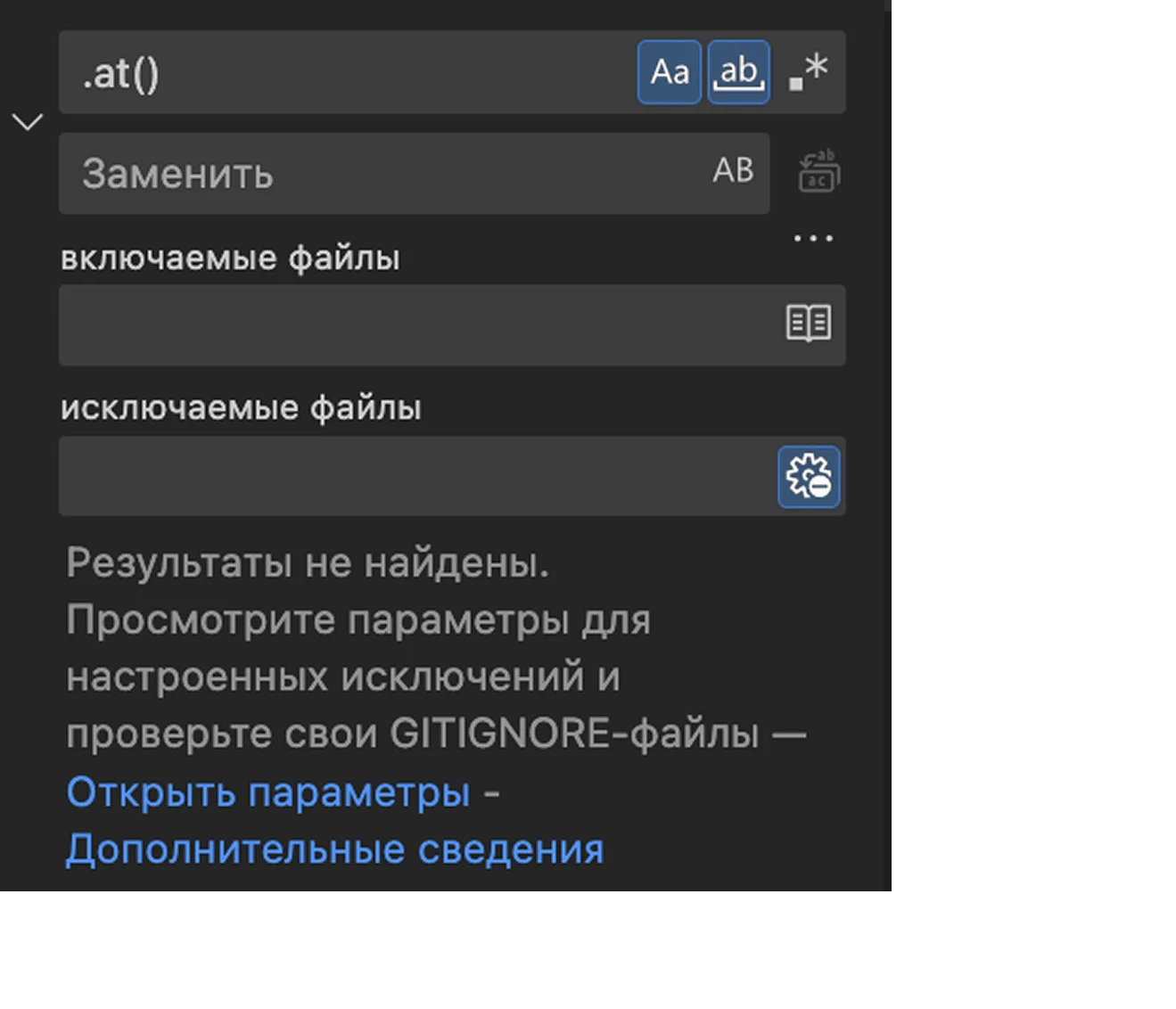Click the 'Результаты не найдены.' message text
The image size is (1176, 1009).
tap(308, 562)
